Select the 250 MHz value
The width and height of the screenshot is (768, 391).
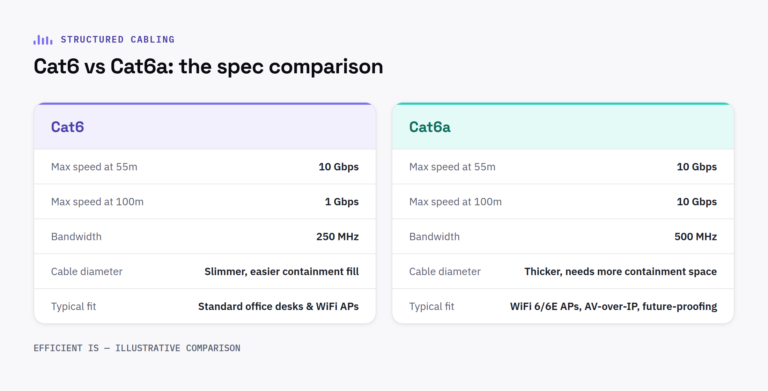(337, 237)
